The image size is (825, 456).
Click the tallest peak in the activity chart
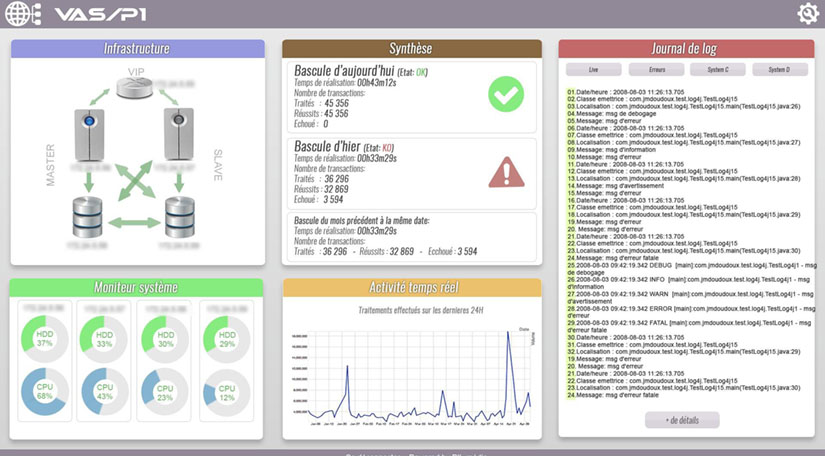tap(508, 332)
